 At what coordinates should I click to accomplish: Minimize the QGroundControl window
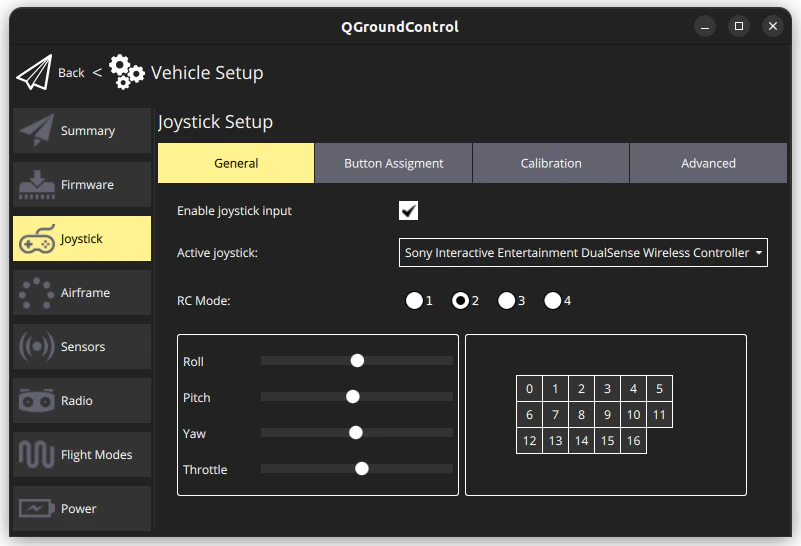(x=705, y=26)
